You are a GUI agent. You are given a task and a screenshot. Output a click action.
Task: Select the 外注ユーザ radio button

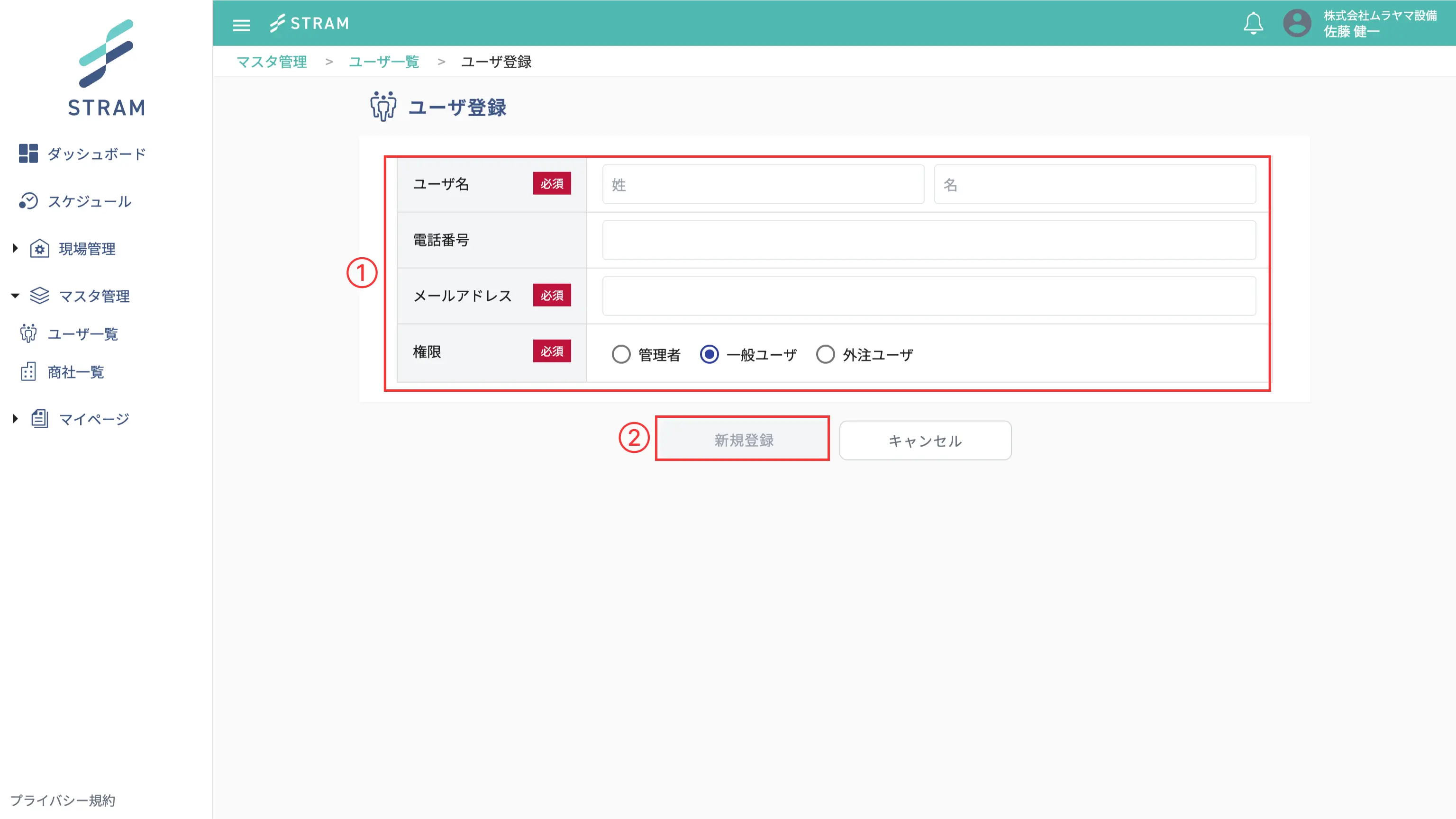tap(825, 355)
